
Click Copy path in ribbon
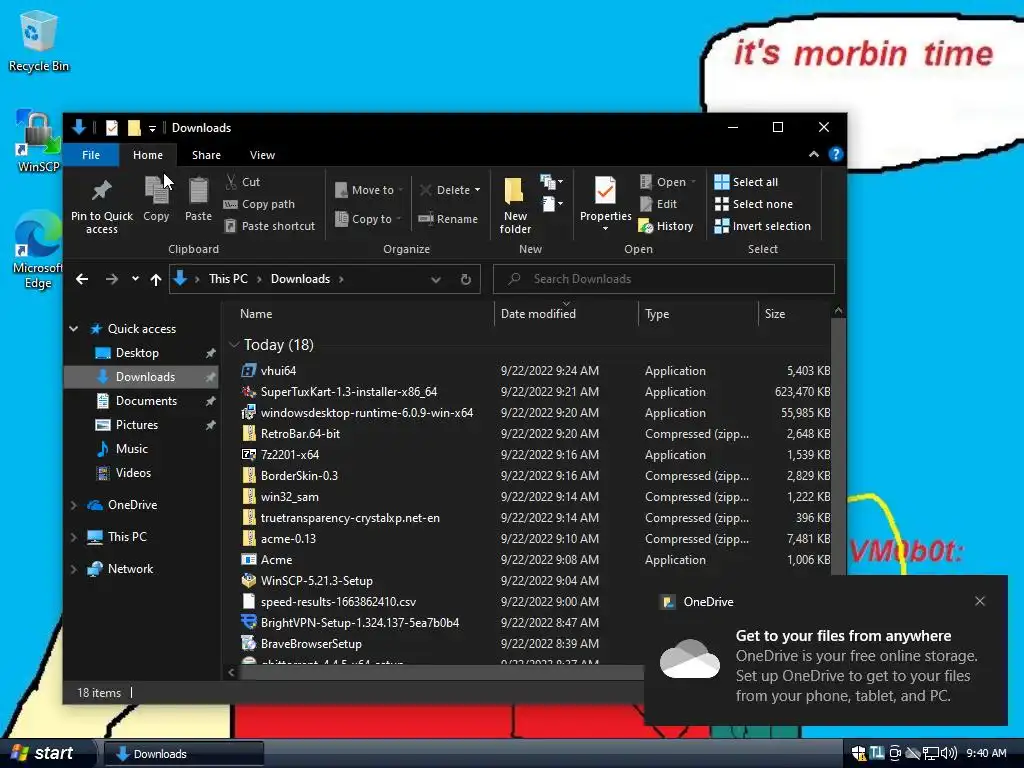(259, 204)
